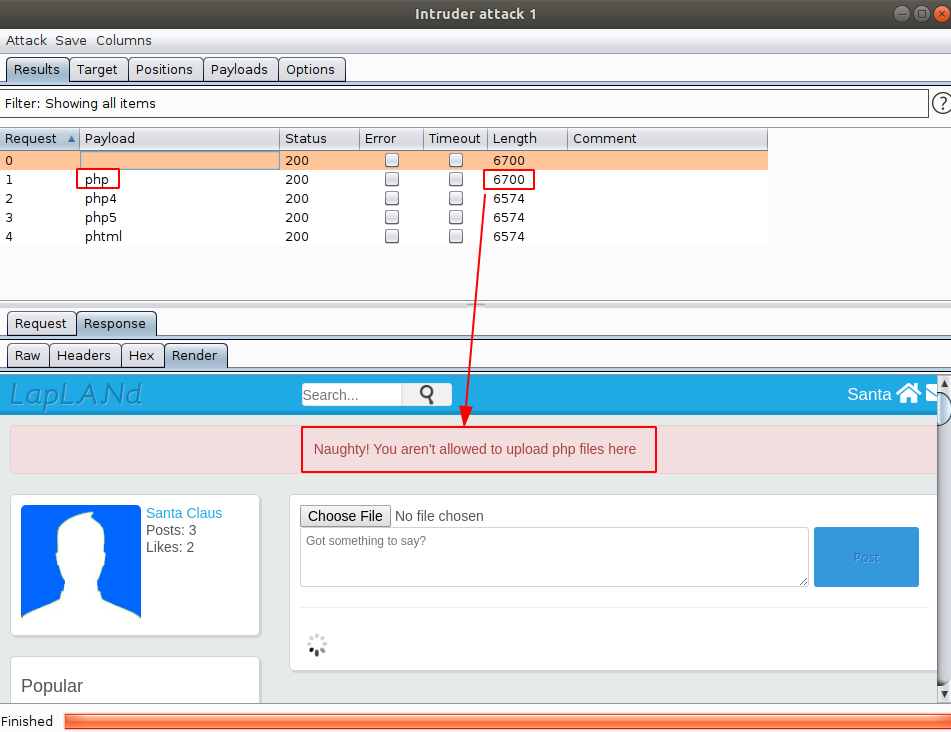Toggle Timeout checkbox for php4 payload
Image resolution: width=951 pixels, height=732 pixels.
[456, 198]
